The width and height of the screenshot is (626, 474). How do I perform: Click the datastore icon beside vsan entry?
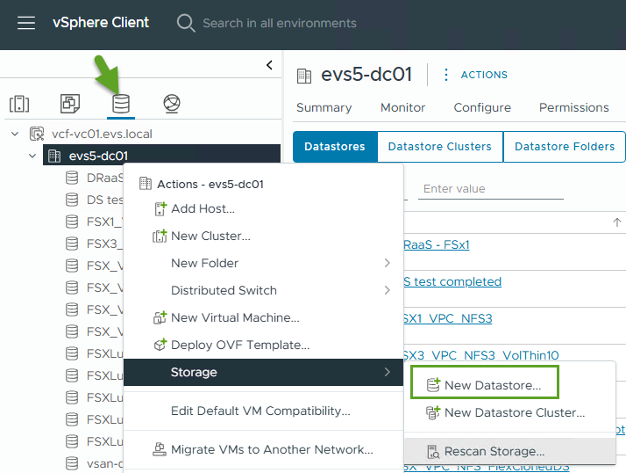pos(72,463)
